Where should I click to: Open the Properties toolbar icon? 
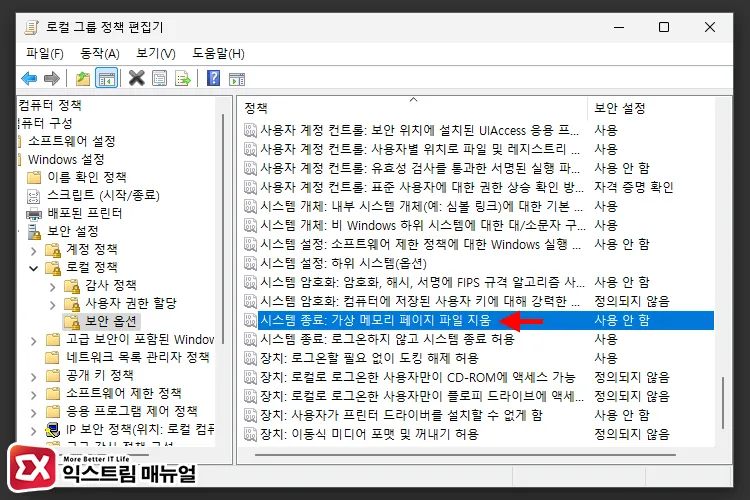point(159,78)
